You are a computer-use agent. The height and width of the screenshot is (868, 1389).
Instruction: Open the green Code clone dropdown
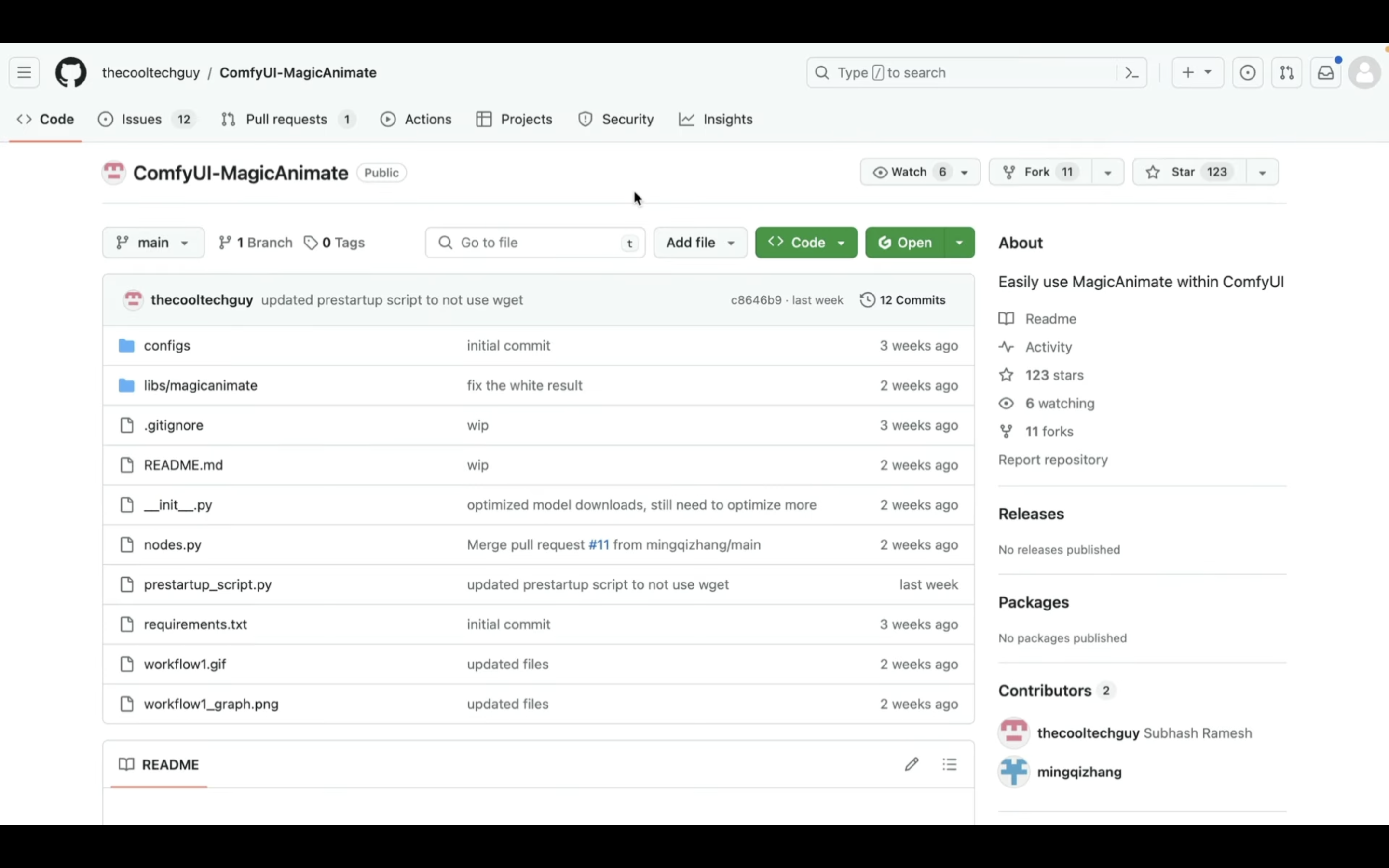point(806,242)
